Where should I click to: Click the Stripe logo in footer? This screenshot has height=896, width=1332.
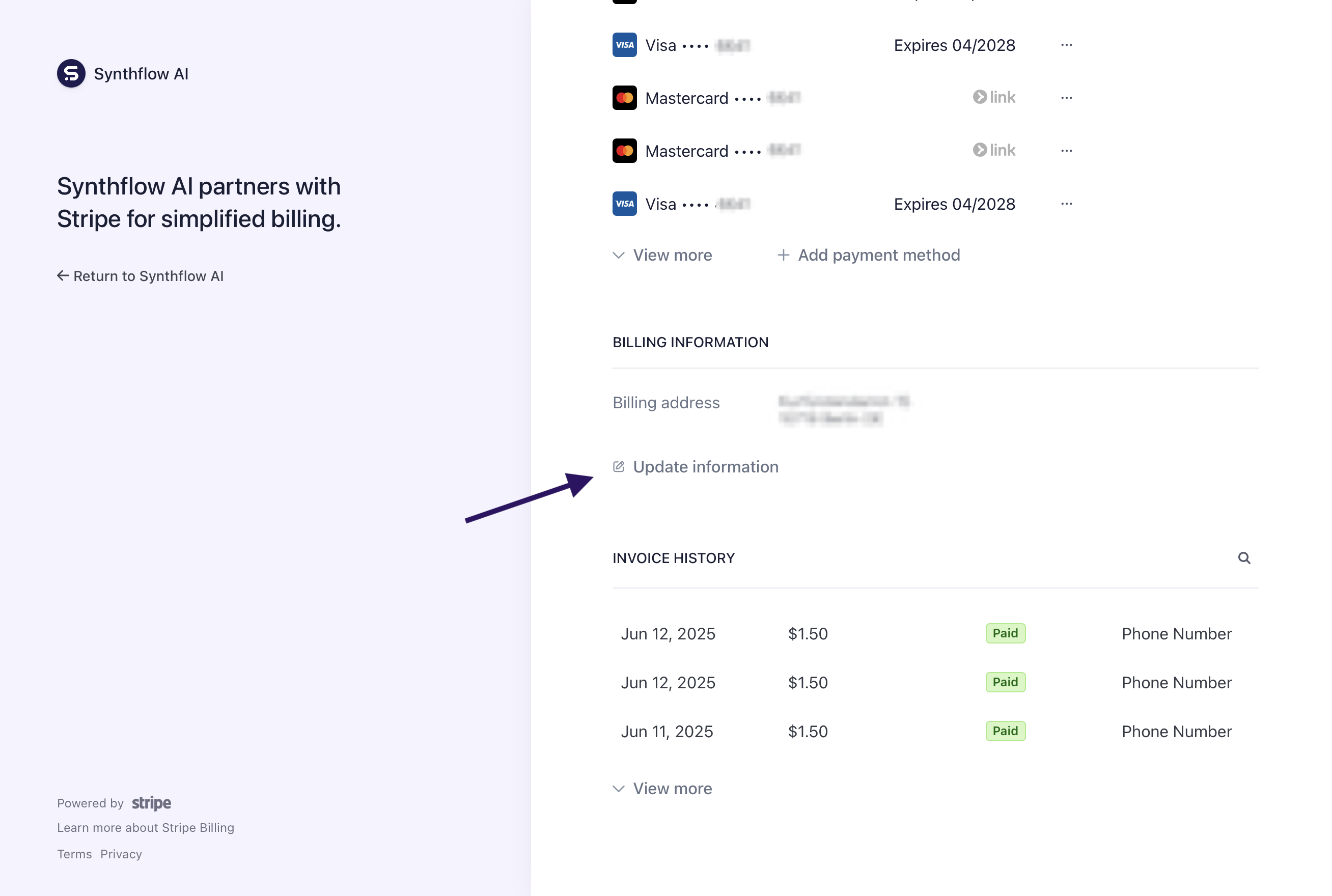tap(151, 803)
